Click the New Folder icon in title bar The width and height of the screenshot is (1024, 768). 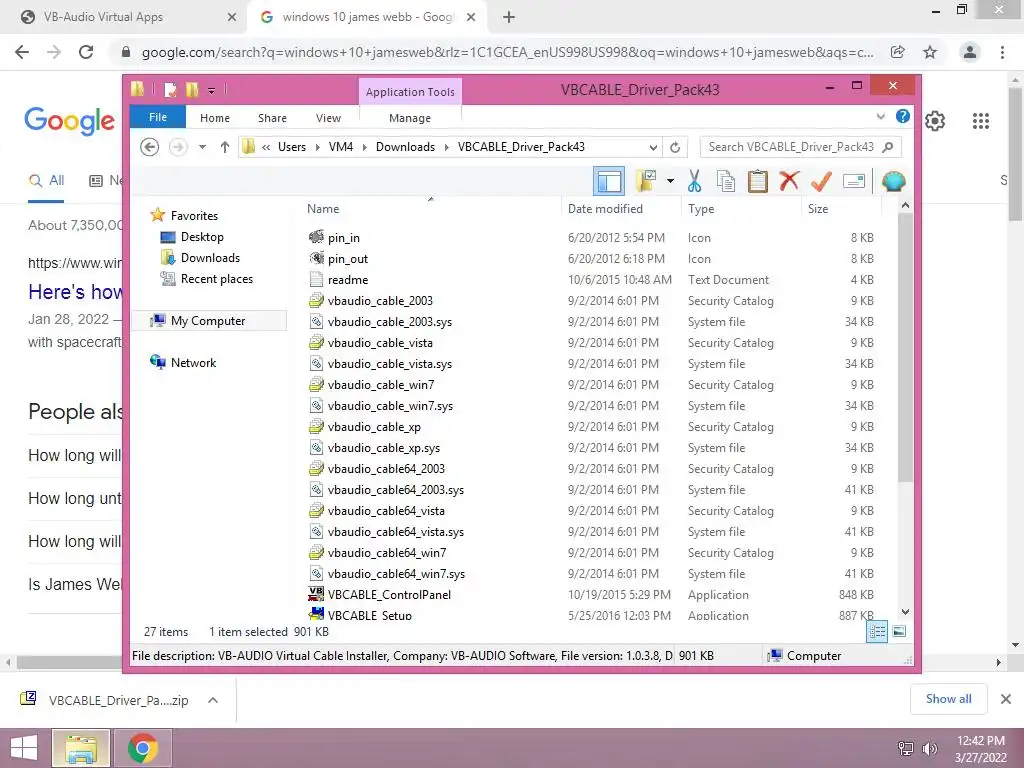pyautogui.click(x=192, y=89)
